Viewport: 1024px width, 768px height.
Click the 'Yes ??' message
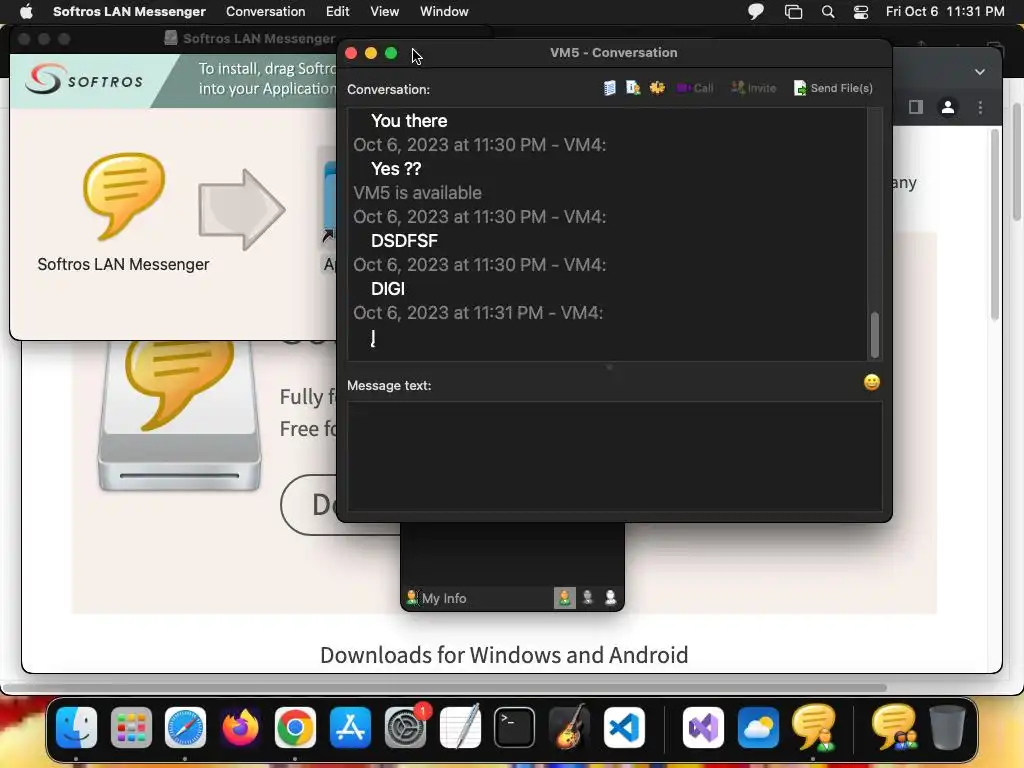pyautogui.click(x=396, y=168)
